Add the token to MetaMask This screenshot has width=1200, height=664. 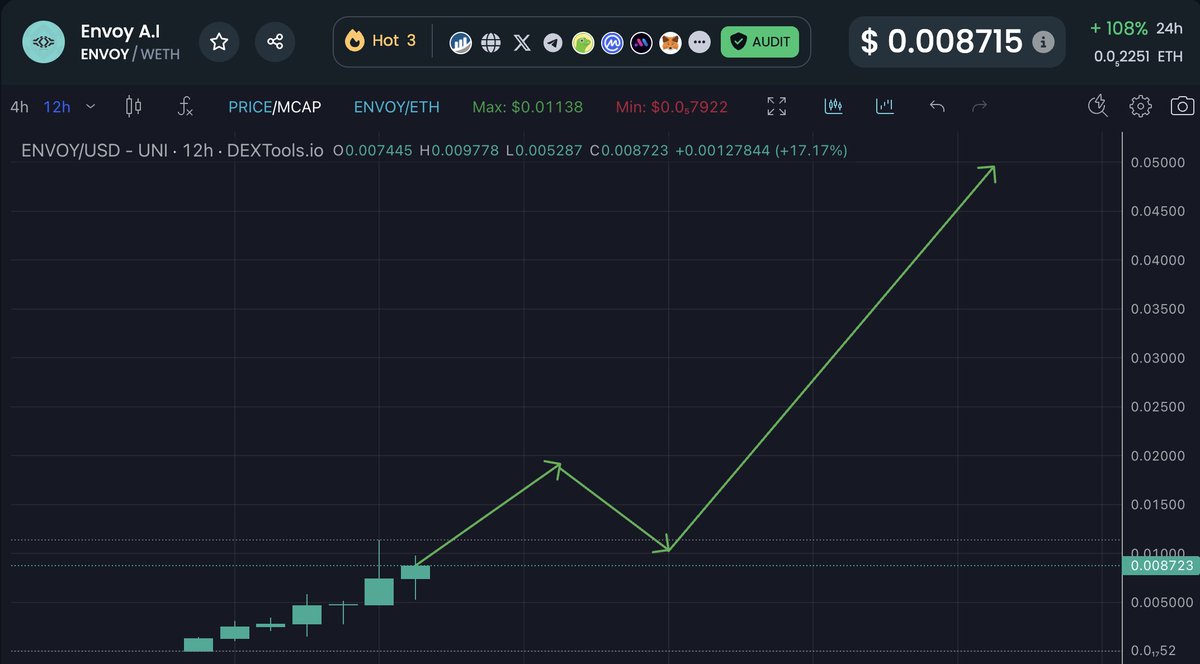click(x=671, y=43)
